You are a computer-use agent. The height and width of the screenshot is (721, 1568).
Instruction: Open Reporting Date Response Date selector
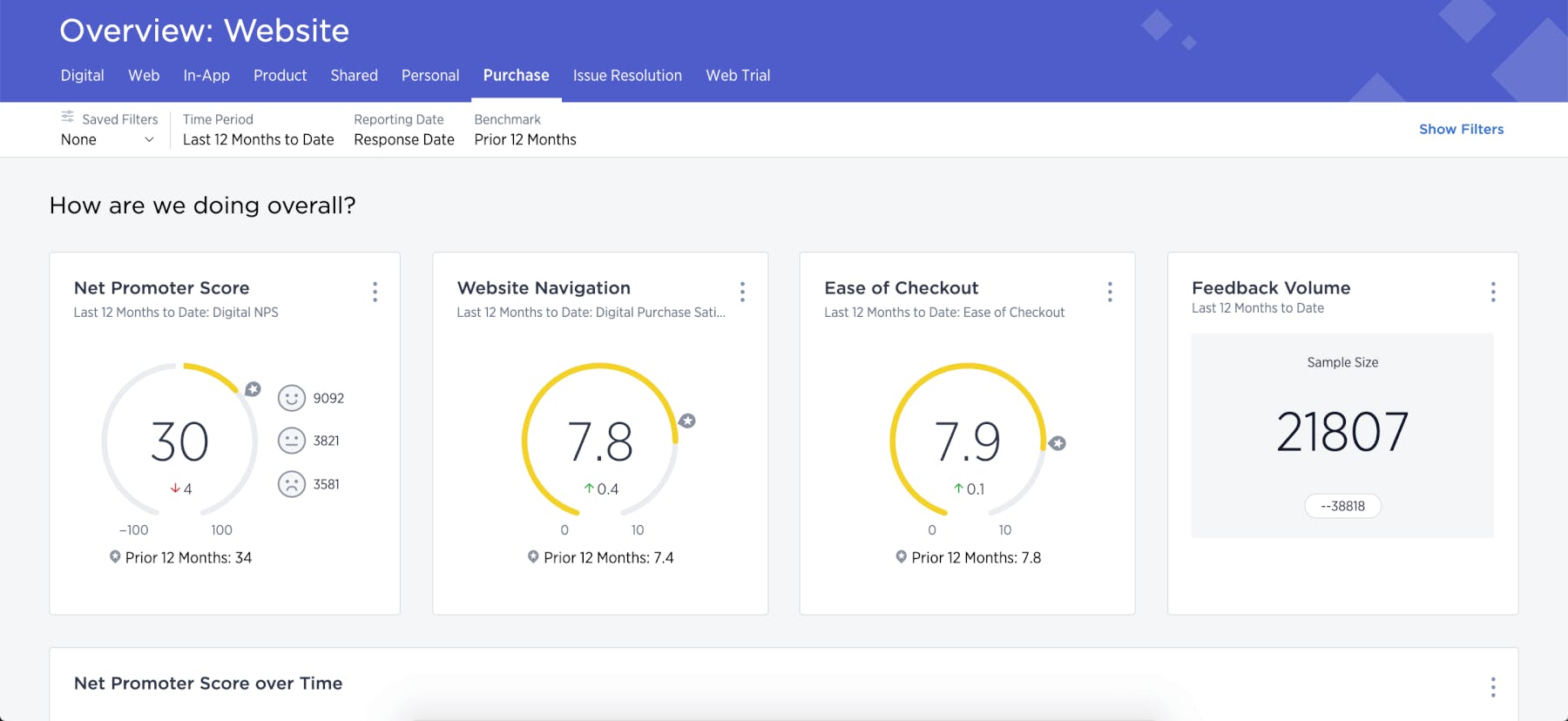click(404, 131)
